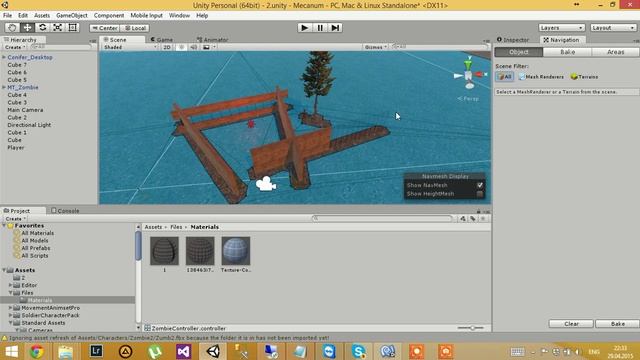
Task: Collapse the Favorites folder
Action: tap(4, 226)
